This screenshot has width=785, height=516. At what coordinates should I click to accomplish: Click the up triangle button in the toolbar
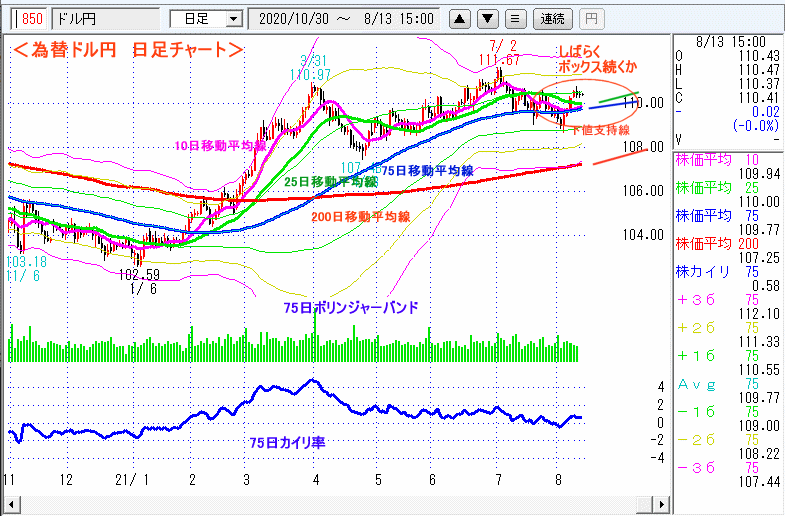click(459, 19)
